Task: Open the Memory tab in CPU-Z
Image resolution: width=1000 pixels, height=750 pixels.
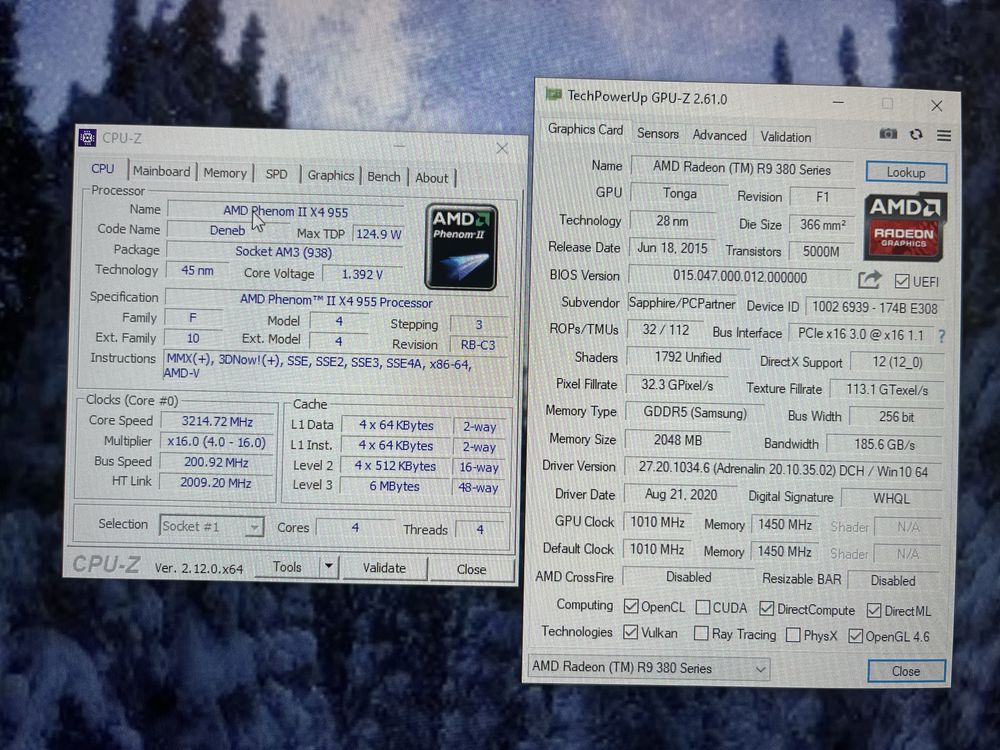Action: click(225, 173)
